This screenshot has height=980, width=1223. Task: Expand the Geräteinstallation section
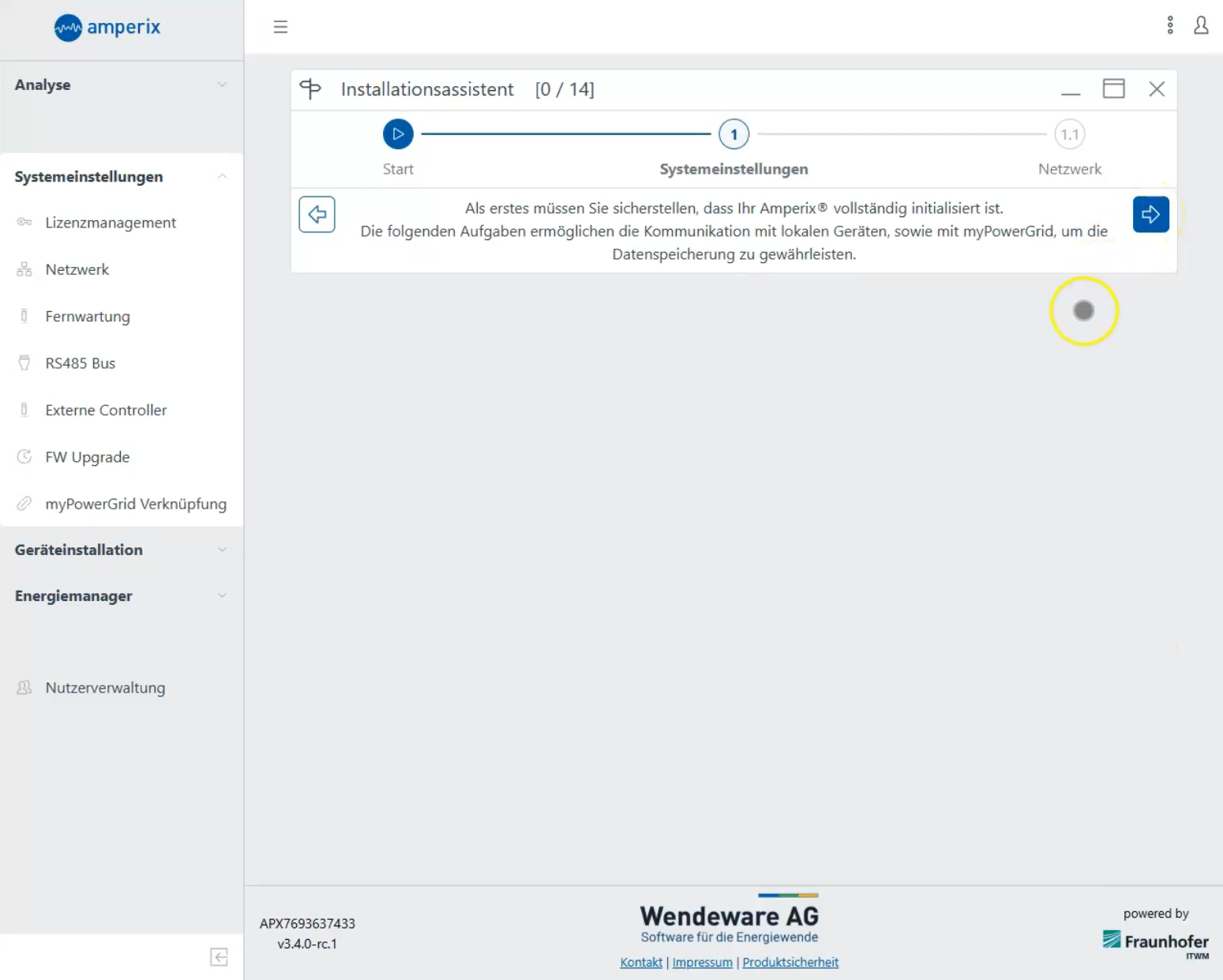click(x=122, y=550)
